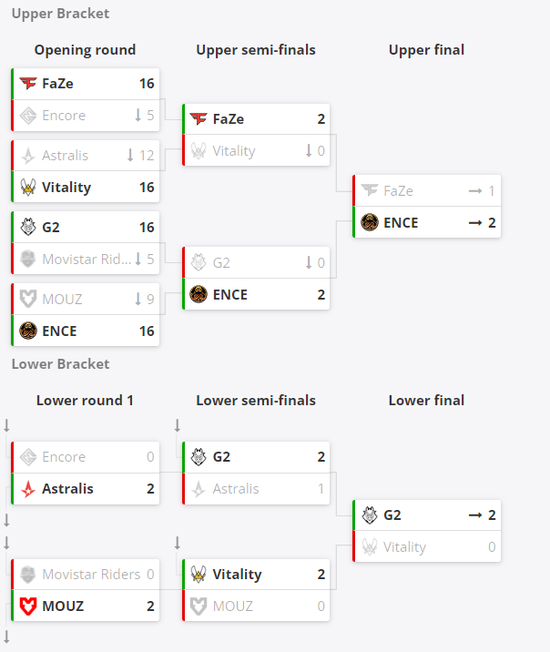The width and height of the screenshot is (550, 652).
Task: Click Vitality logo in Opening round match
Action: (28, 187)
